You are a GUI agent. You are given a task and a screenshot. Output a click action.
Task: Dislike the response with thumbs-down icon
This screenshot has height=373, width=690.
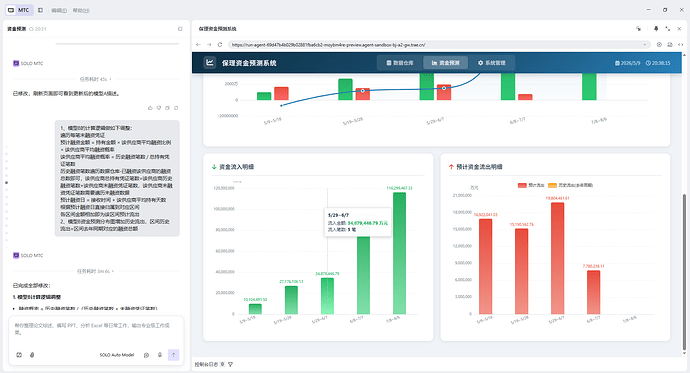point(159,108)
